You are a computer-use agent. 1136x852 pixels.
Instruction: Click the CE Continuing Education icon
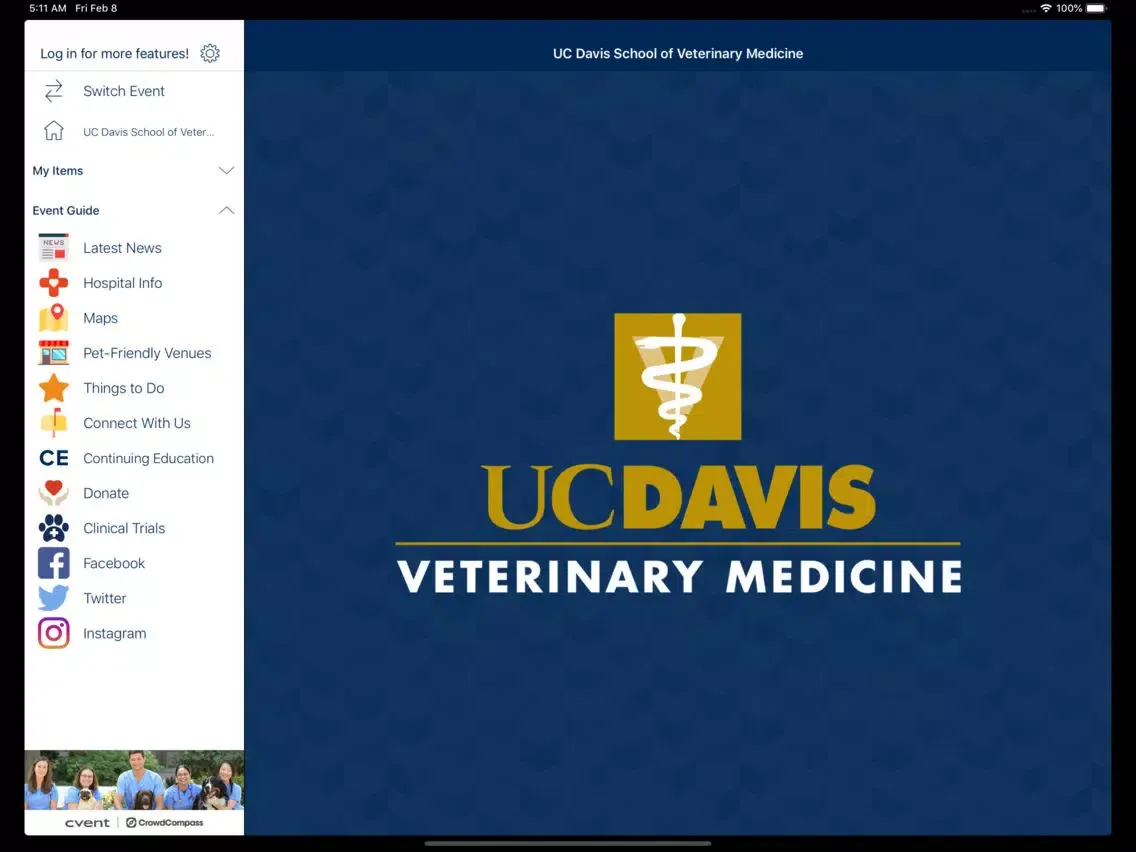pyautogui.click(x=54, y=458)
